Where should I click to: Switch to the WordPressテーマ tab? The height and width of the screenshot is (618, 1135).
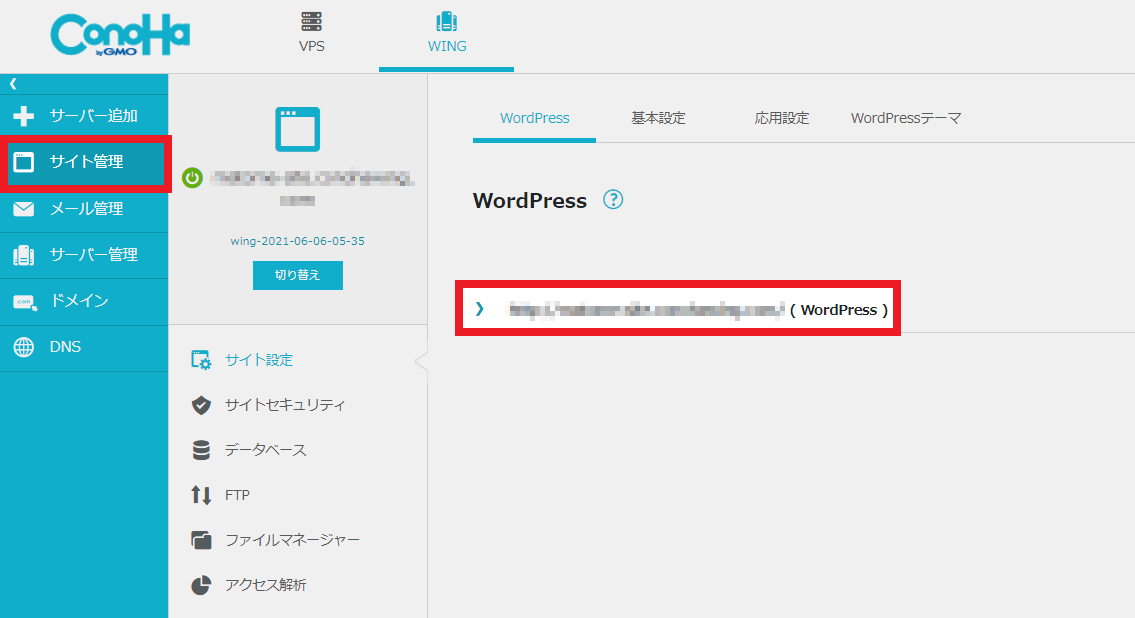coord(906,118)
